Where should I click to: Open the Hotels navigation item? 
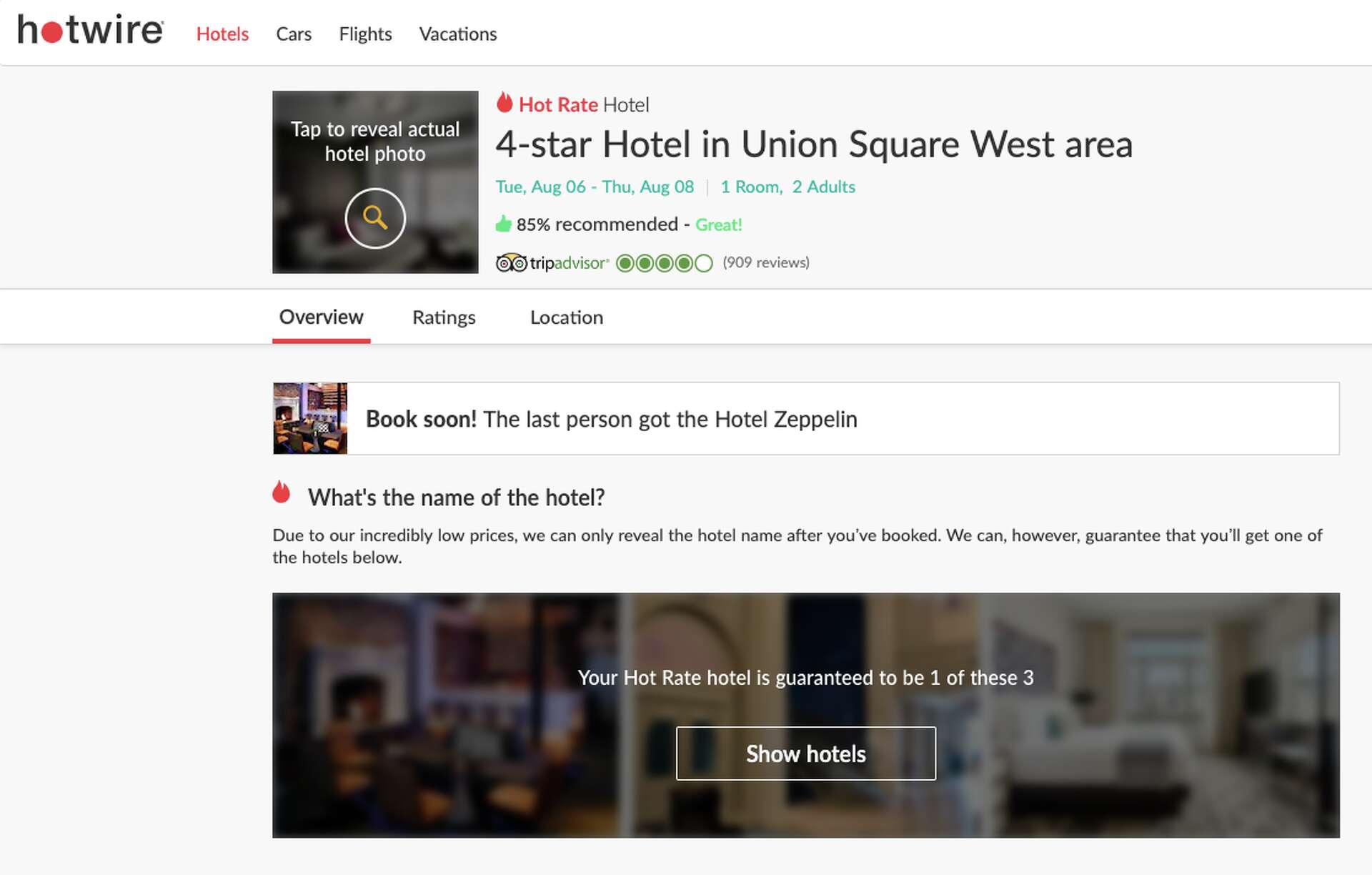pyautogui.click(x=222, y=34)
